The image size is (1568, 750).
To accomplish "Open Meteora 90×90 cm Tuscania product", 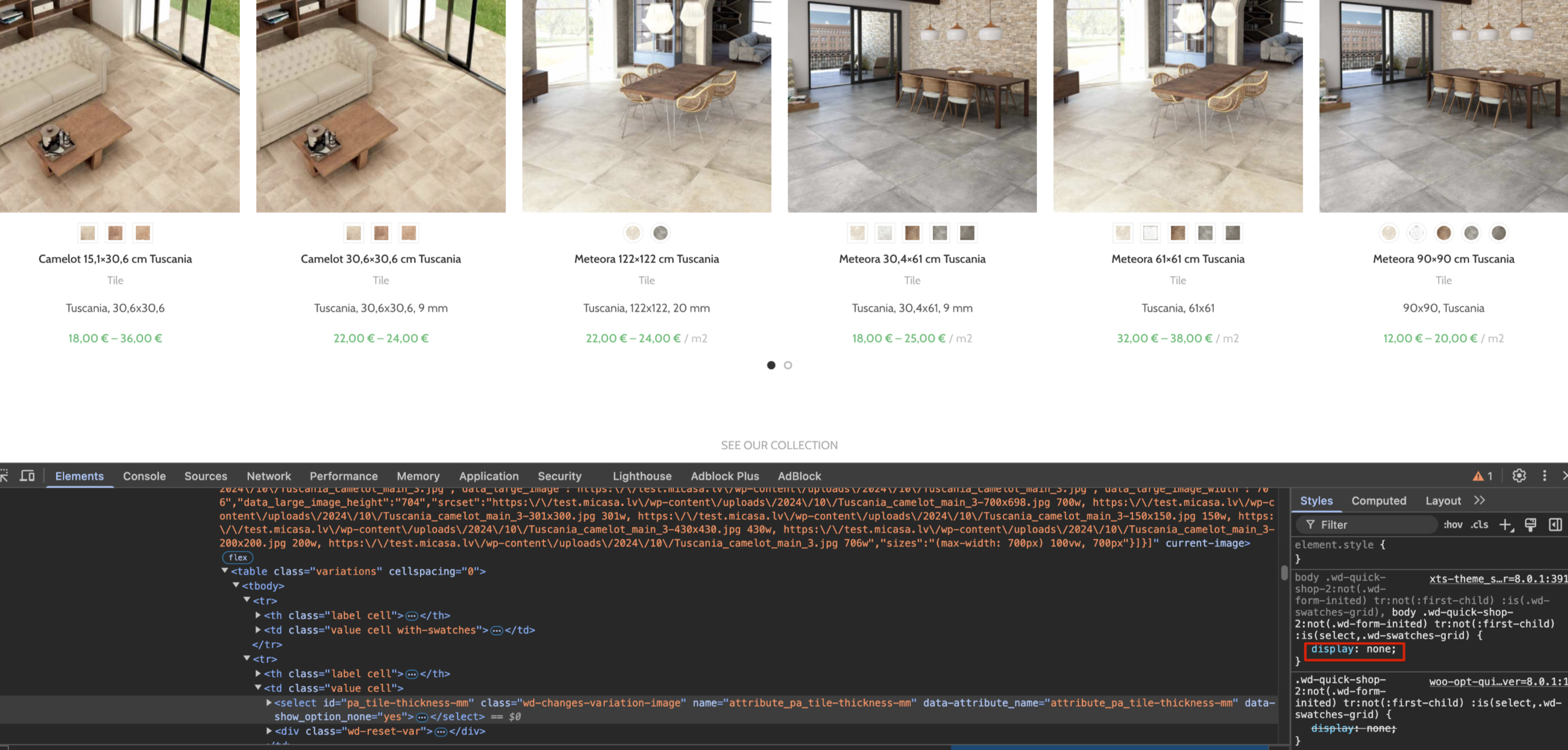I will (1443, 259).
